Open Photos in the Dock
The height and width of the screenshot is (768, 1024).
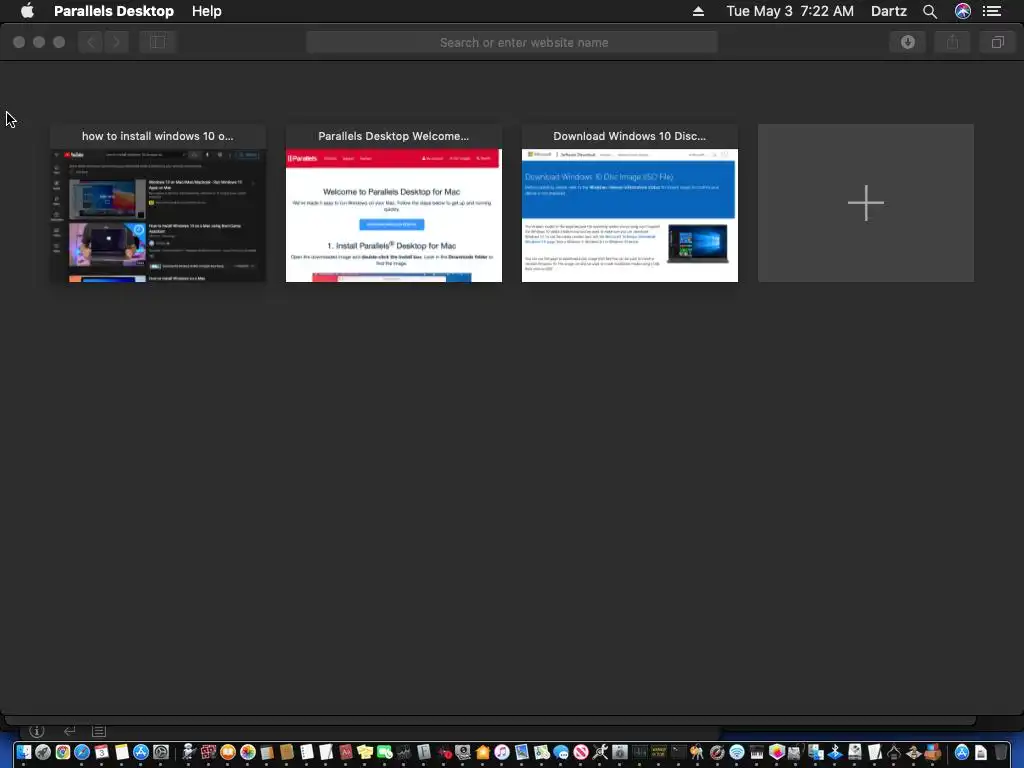248,752
